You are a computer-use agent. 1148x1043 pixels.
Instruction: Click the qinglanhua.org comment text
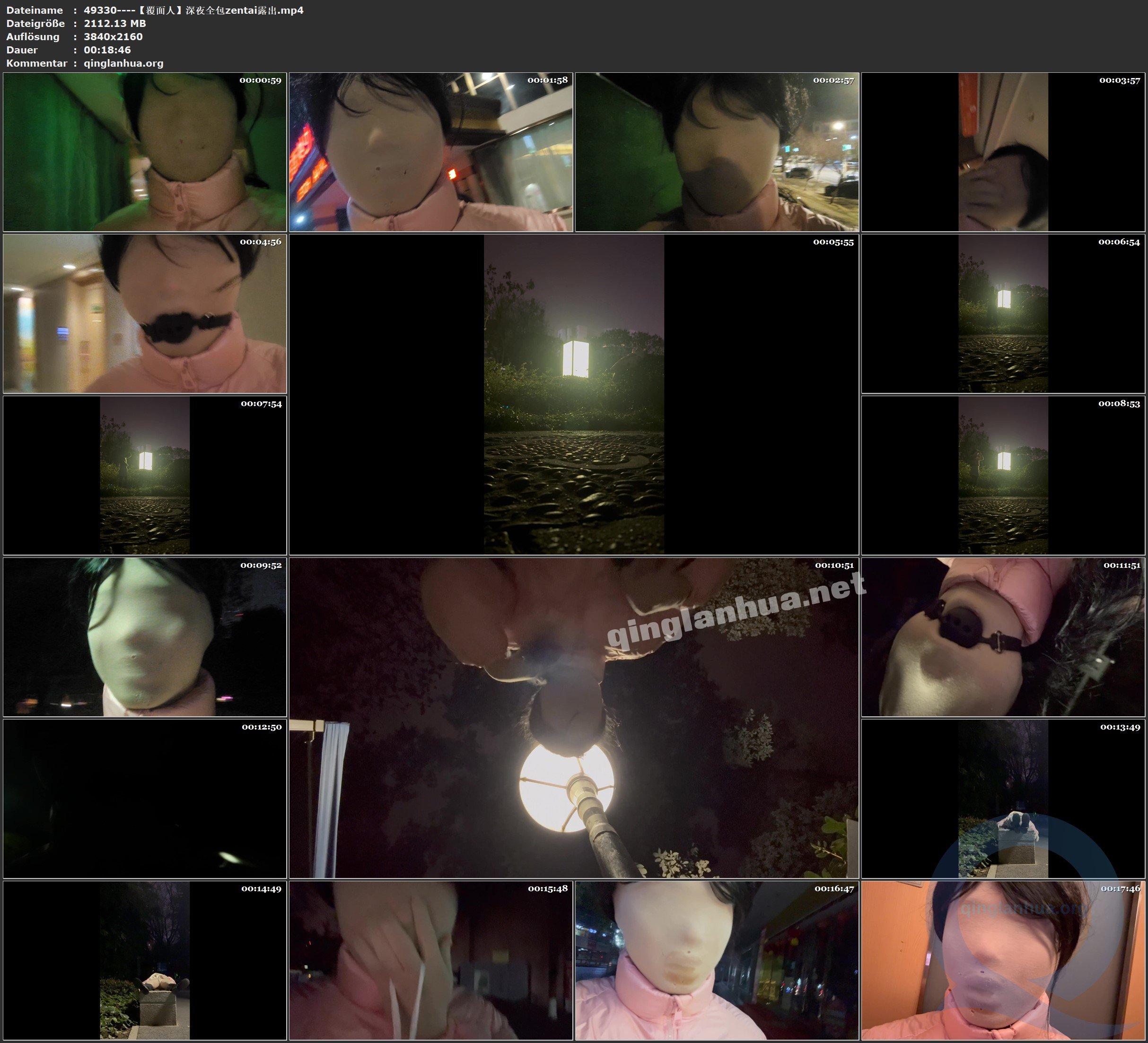click(x=123, y=63)
